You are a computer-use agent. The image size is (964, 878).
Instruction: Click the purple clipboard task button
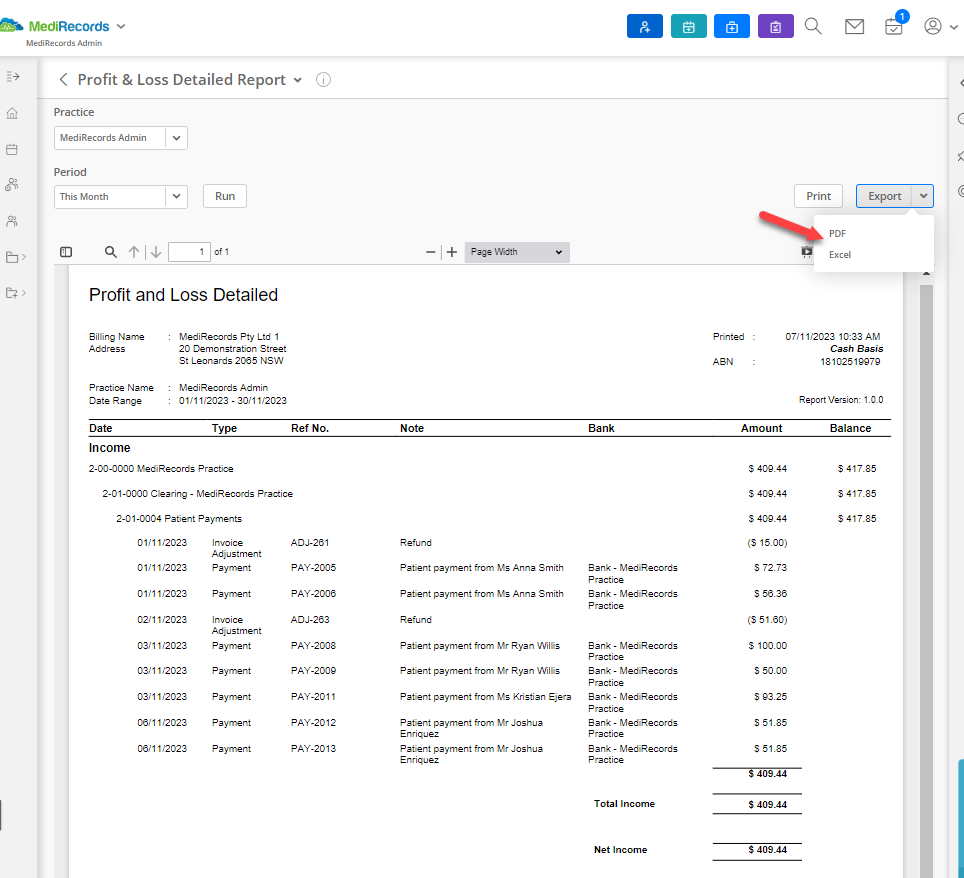point(775,26)
